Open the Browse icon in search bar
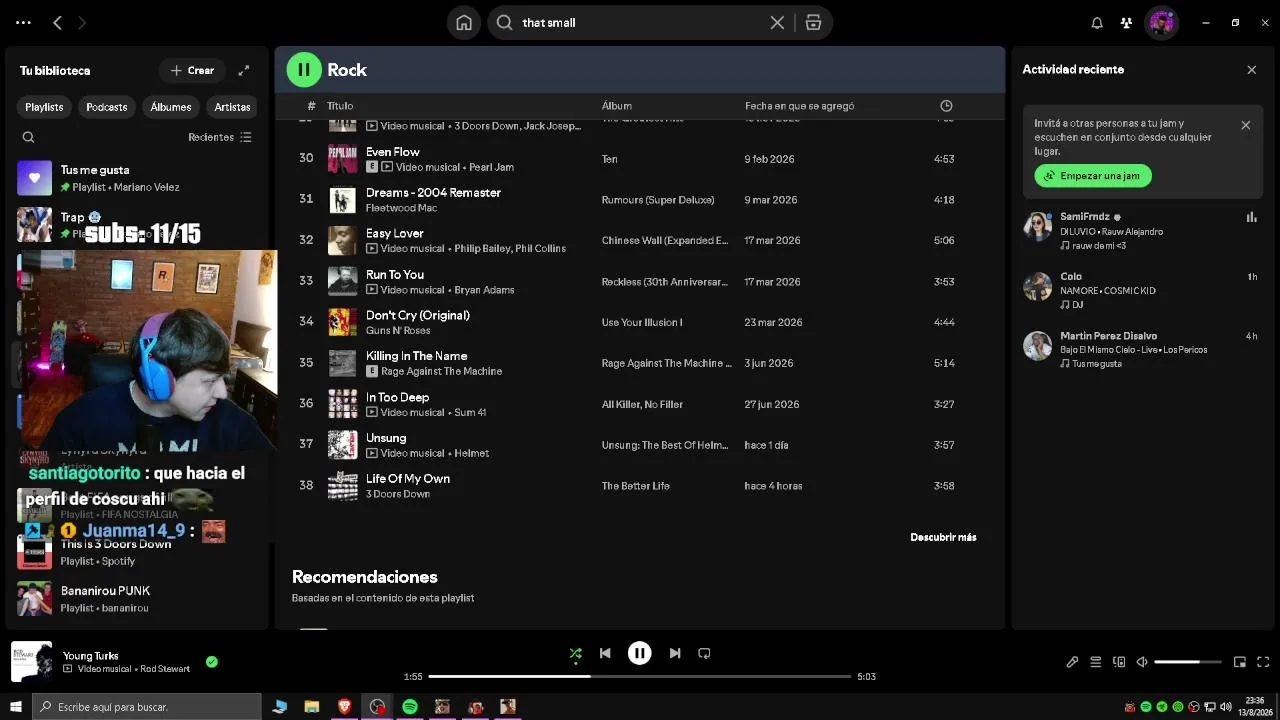This screenshot has width=1280, height=720. (813, 22)
